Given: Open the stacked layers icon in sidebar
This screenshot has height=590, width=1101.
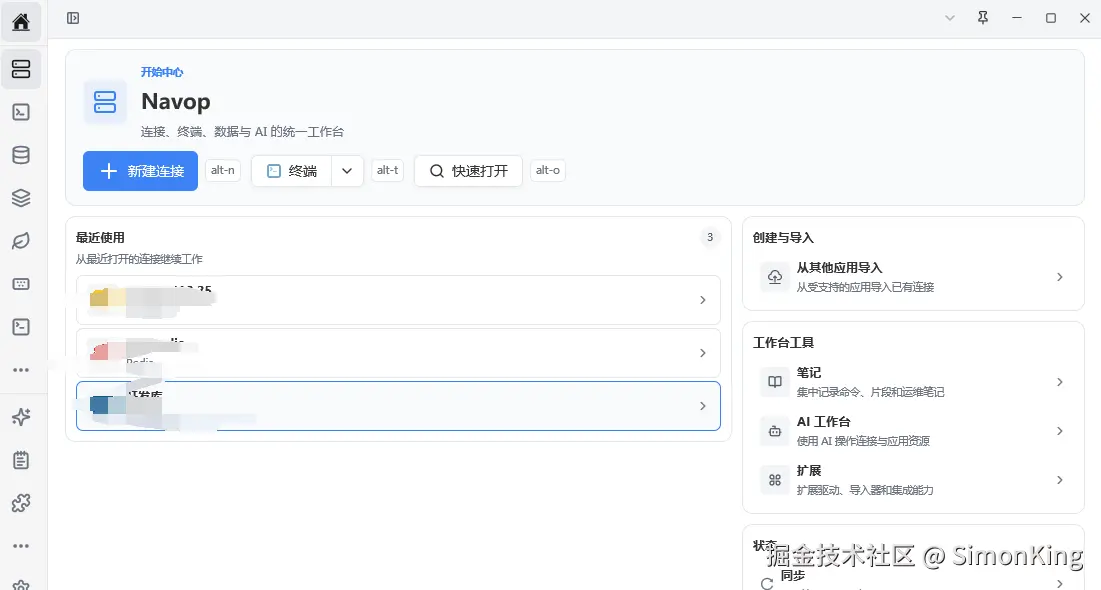Looking at the screenshot, I should 21,198.
